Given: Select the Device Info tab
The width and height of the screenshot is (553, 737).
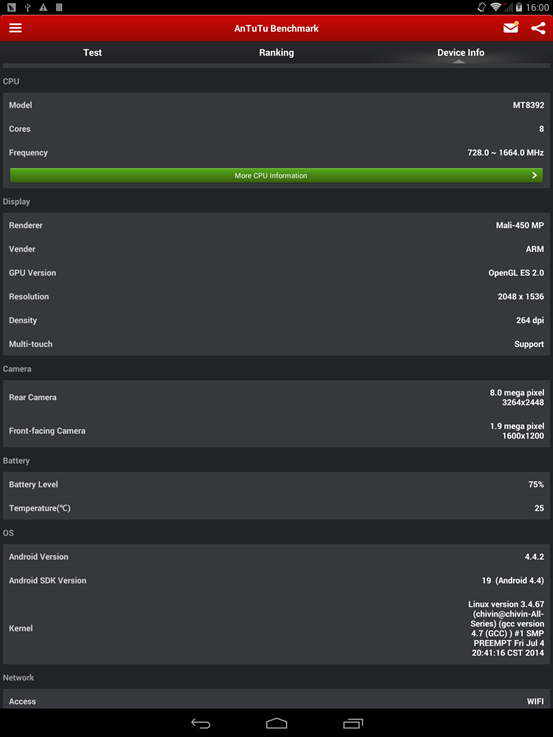Looking at the screenshot, I should tap(460, 53).
